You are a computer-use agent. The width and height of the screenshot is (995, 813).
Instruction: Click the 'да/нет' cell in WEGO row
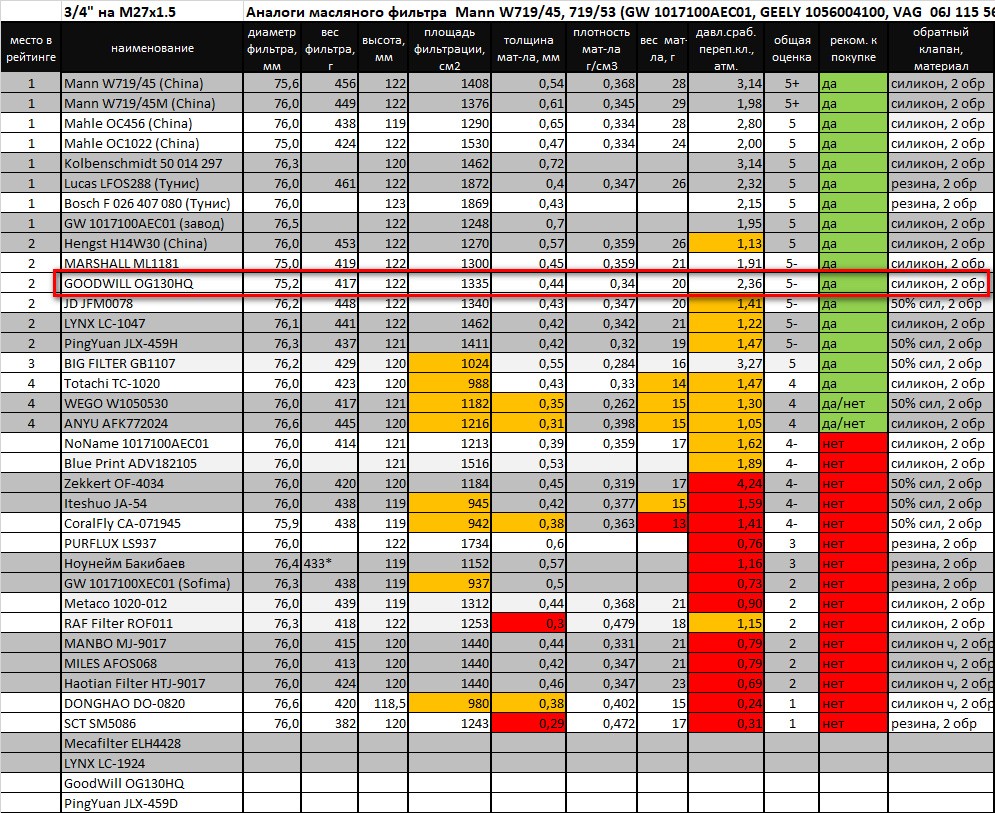click(x=853, y=403)
